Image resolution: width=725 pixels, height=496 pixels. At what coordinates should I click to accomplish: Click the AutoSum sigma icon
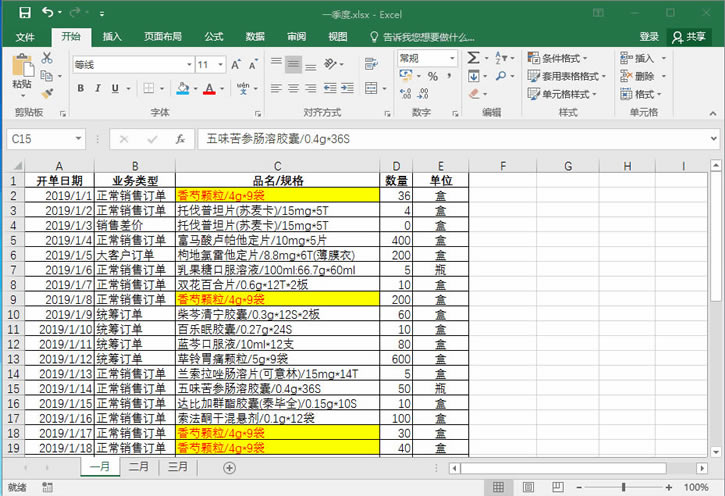point(473,59)
